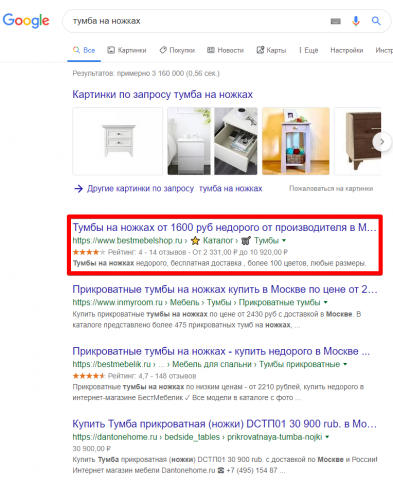Click the cart icon before Тумбы breadcrumb
The width and height of the screenshot is (393, 480).
[246, 240]
